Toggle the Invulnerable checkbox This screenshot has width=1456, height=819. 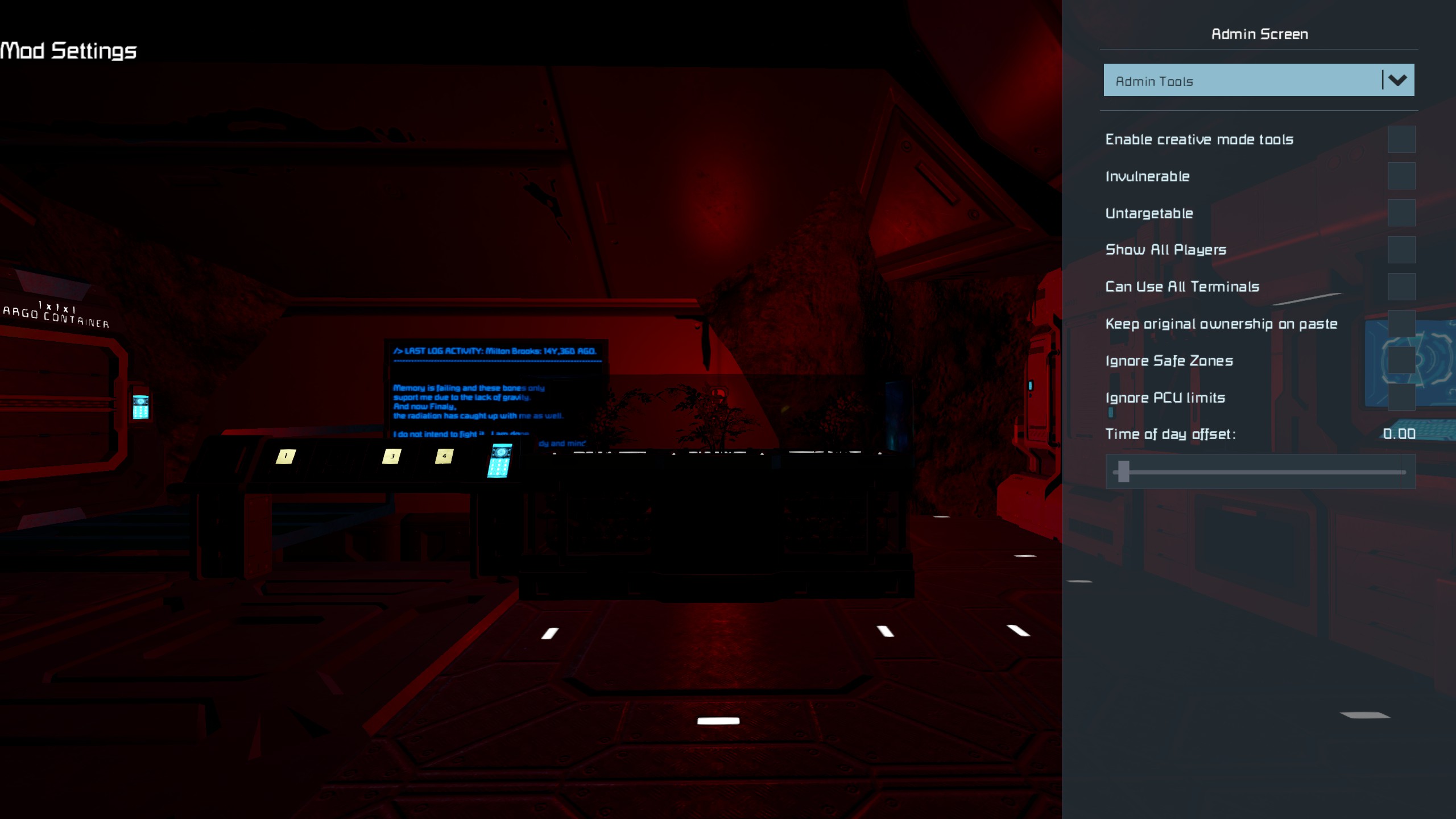(x=1401, y=176)
